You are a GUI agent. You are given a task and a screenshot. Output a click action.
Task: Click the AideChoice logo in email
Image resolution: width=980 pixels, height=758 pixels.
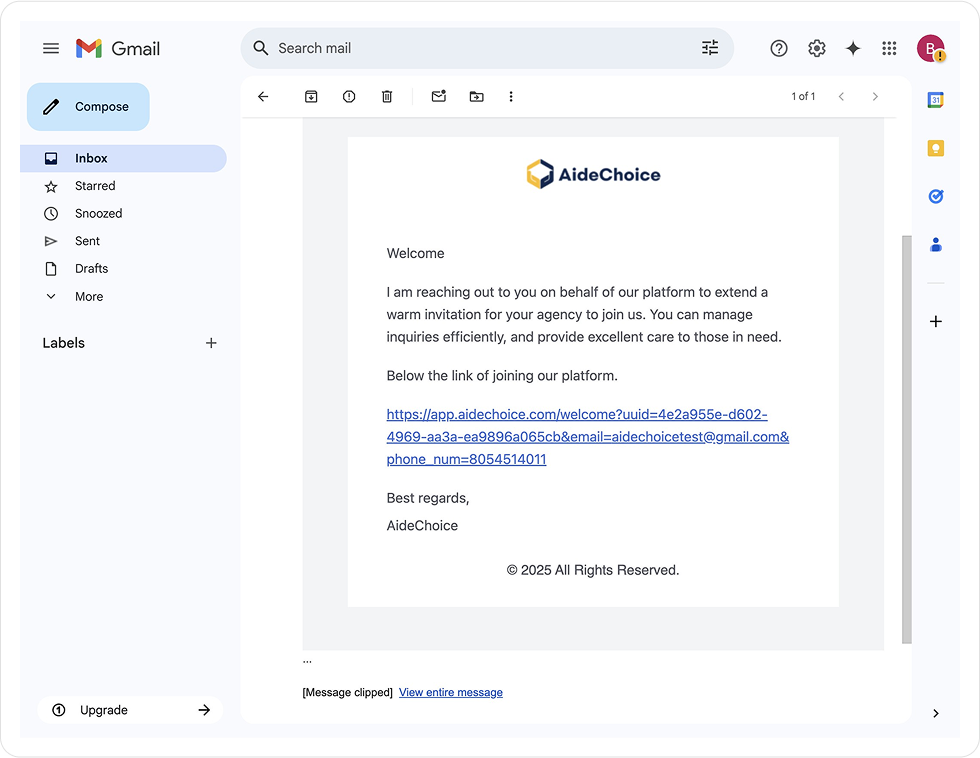(593, 174)
